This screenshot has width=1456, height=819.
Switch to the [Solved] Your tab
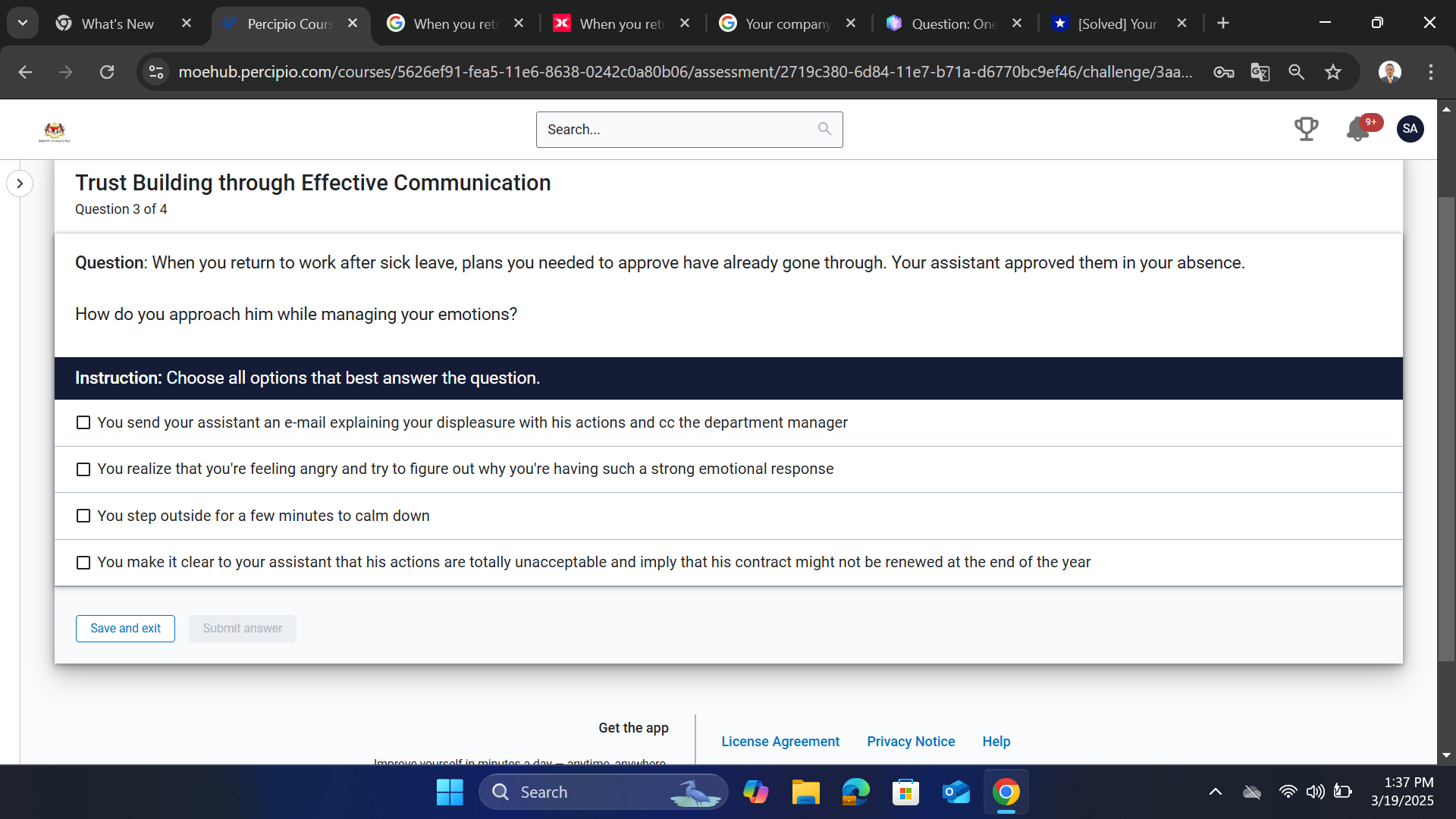tap(1117, 24)
